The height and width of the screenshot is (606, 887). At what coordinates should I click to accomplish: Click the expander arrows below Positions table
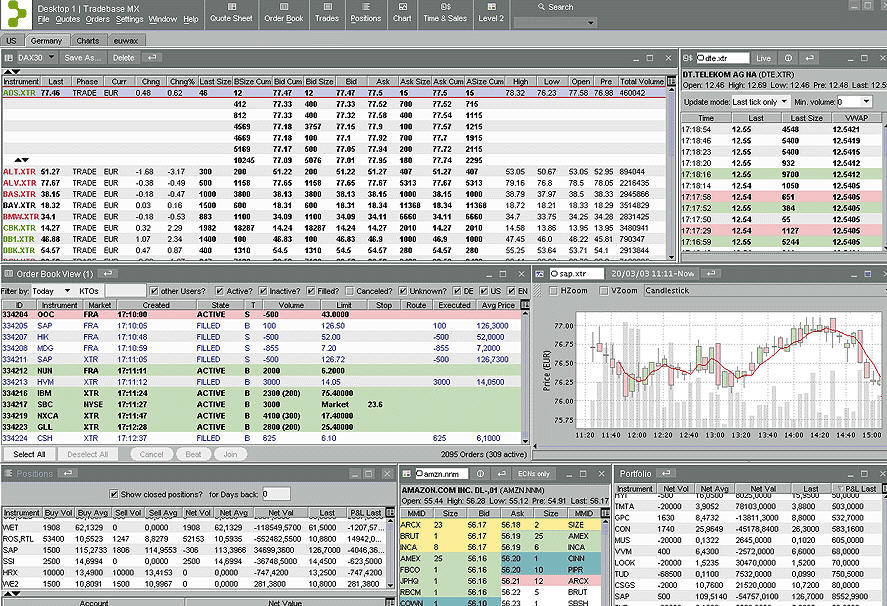click(x=12, y=594)
